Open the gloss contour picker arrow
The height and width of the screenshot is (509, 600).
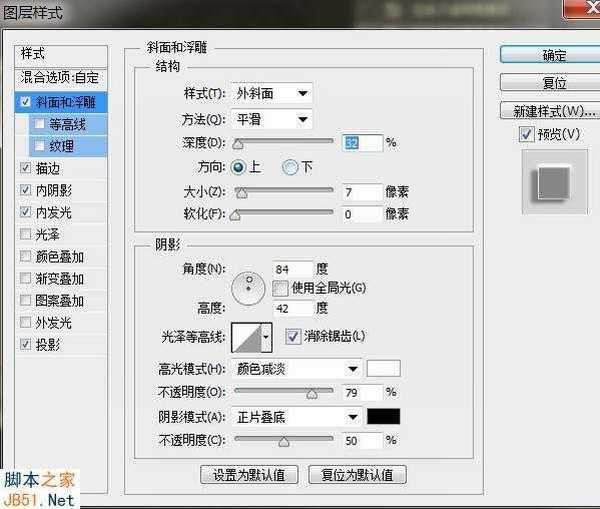[266, 338]
